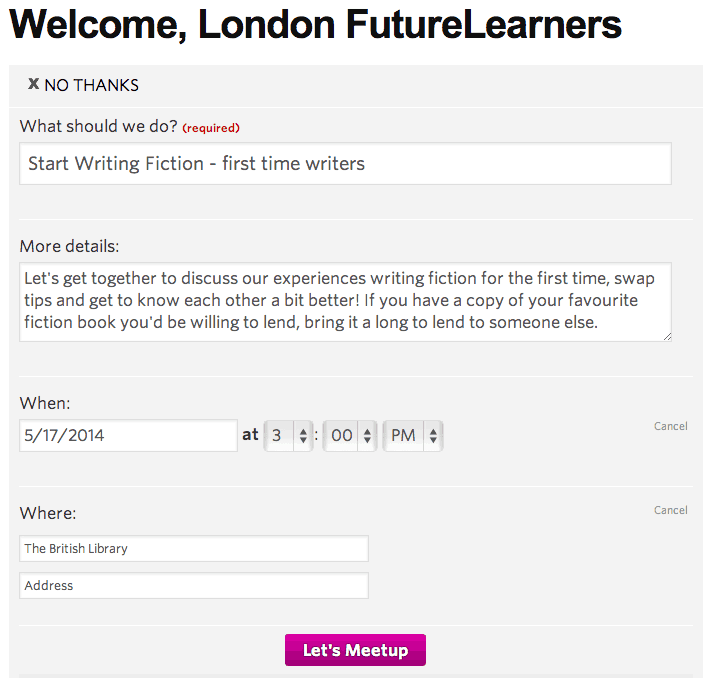Click the 'Start Writing Fiction' title field
Viewport: 714px width, 678px height.
point(345,163)
